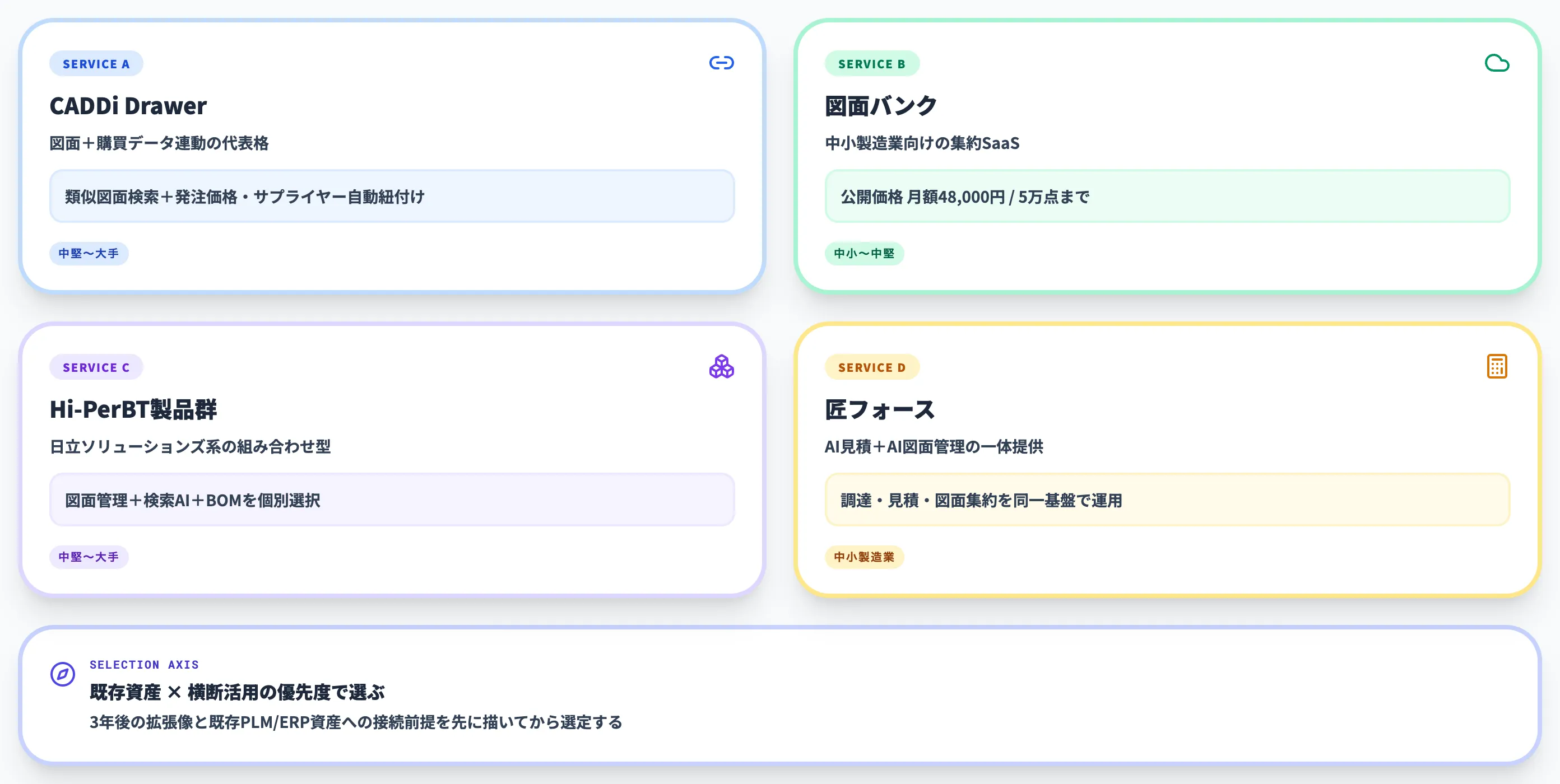1560x784 pixels.
Task: Click the 類似図面検索＋発注価格 feature box
Action: pyautogui.click(x=392, y=196)
